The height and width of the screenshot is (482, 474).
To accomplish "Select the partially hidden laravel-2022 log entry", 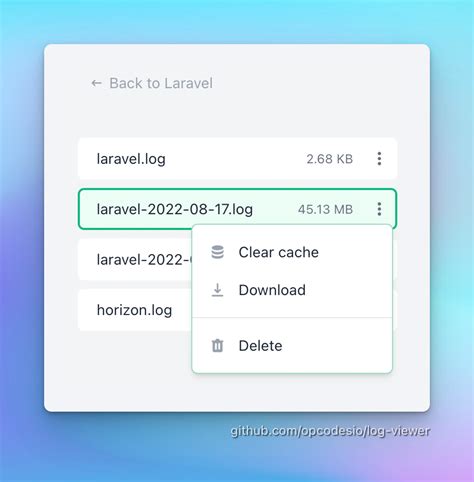I will pos(135,260).
